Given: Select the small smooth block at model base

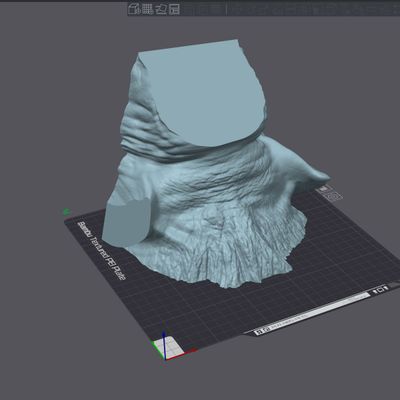Looking at the screenshot, I should tap(126, 223).
